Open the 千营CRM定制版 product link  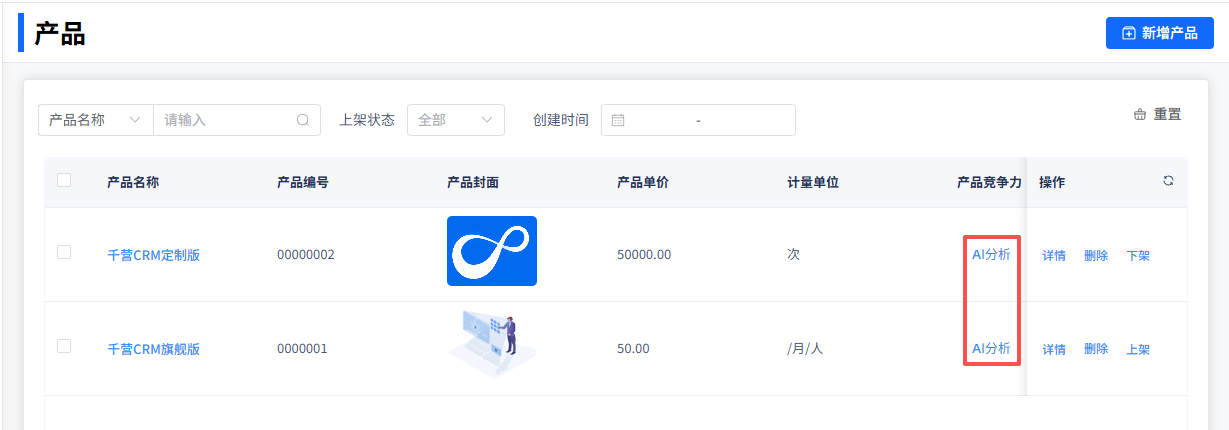pos(153,255)
